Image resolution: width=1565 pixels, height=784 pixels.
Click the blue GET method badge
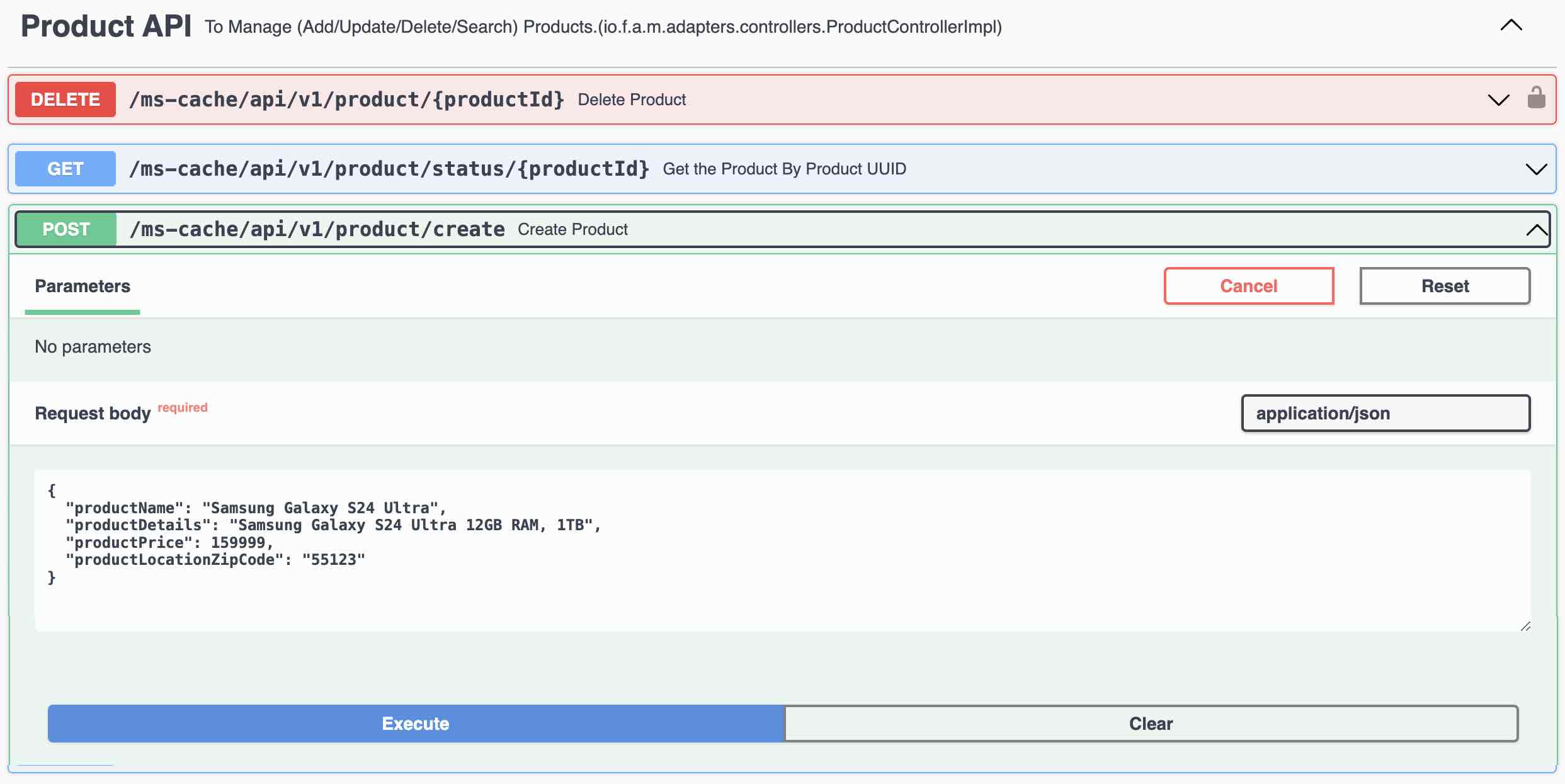click(x=65, y=169)
